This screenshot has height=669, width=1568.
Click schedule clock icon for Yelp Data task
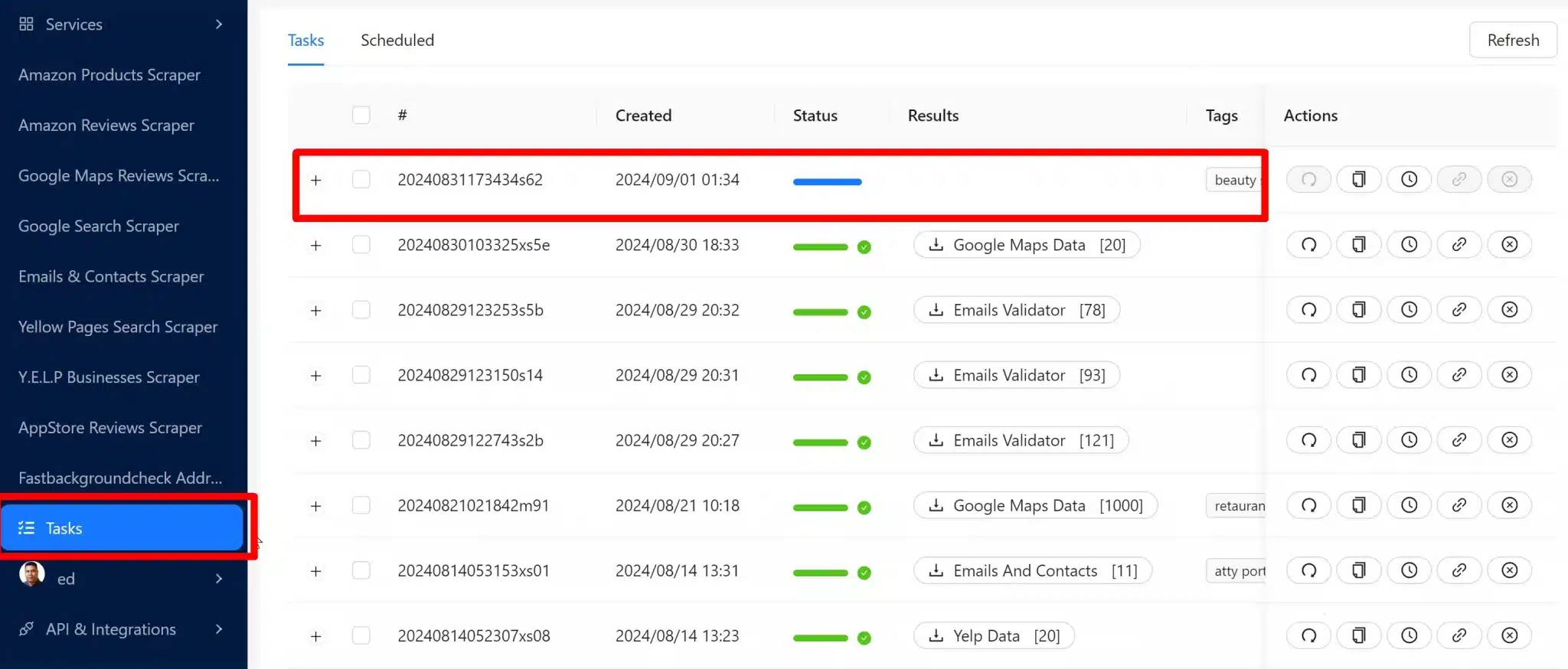[1409, 635]
